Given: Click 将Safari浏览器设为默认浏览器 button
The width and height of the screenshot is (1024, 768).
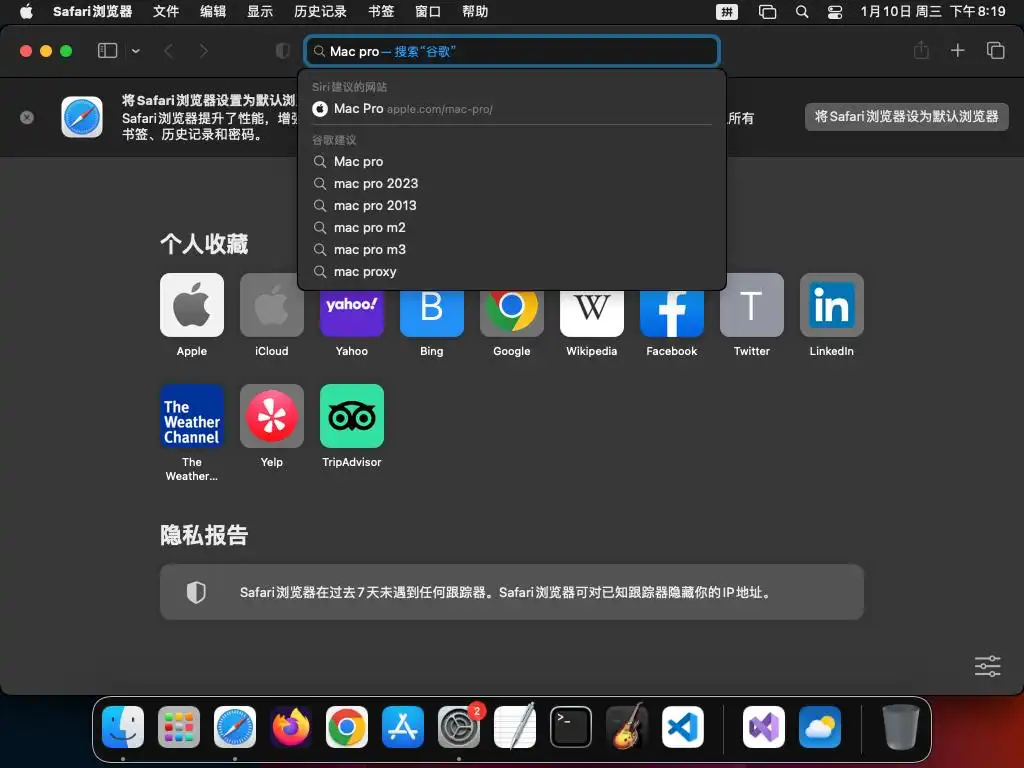Looking at the screenshot, I should (x=906, y=117).
